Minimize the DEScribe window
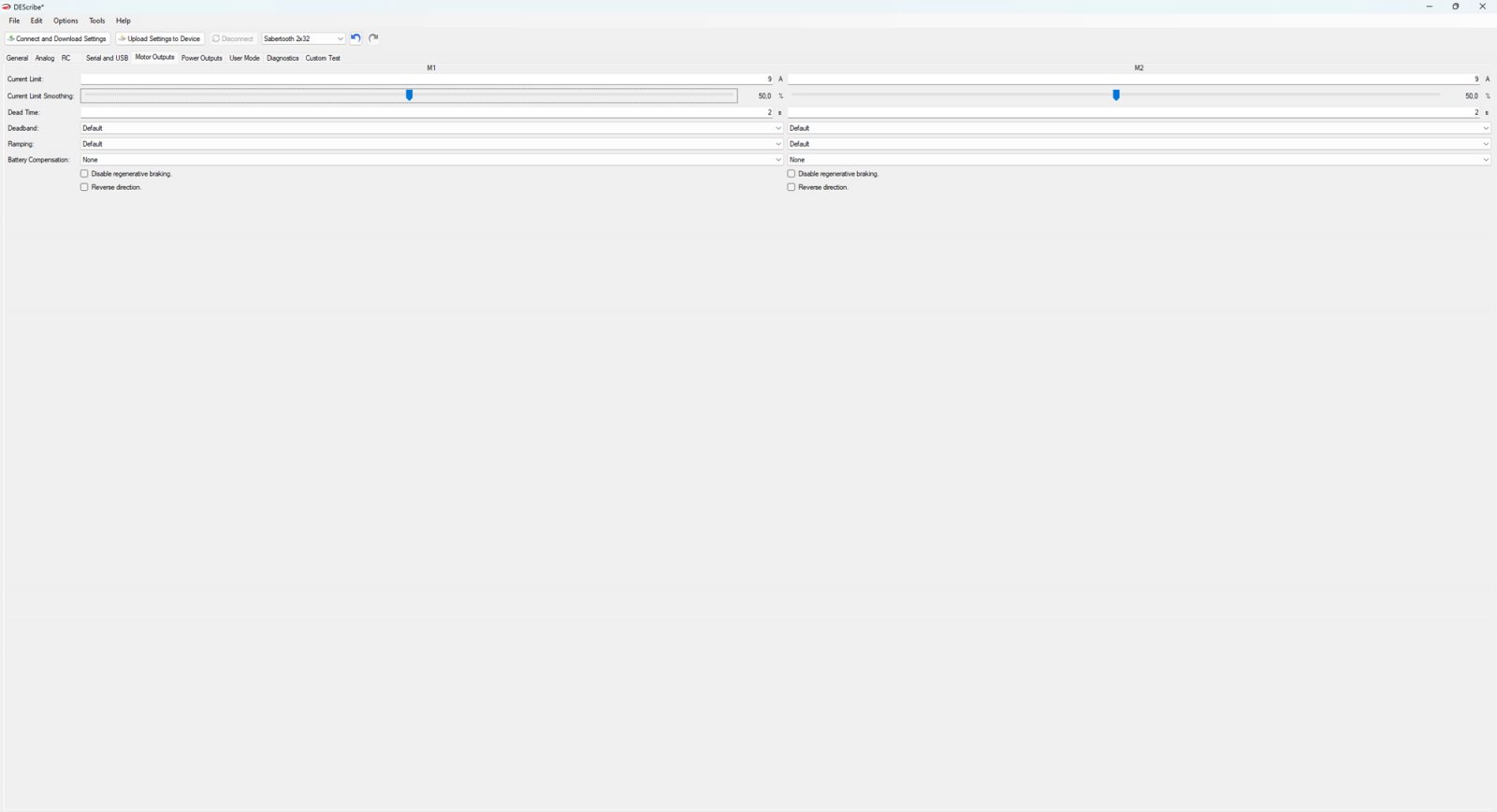 click(x=1429, y=7)
